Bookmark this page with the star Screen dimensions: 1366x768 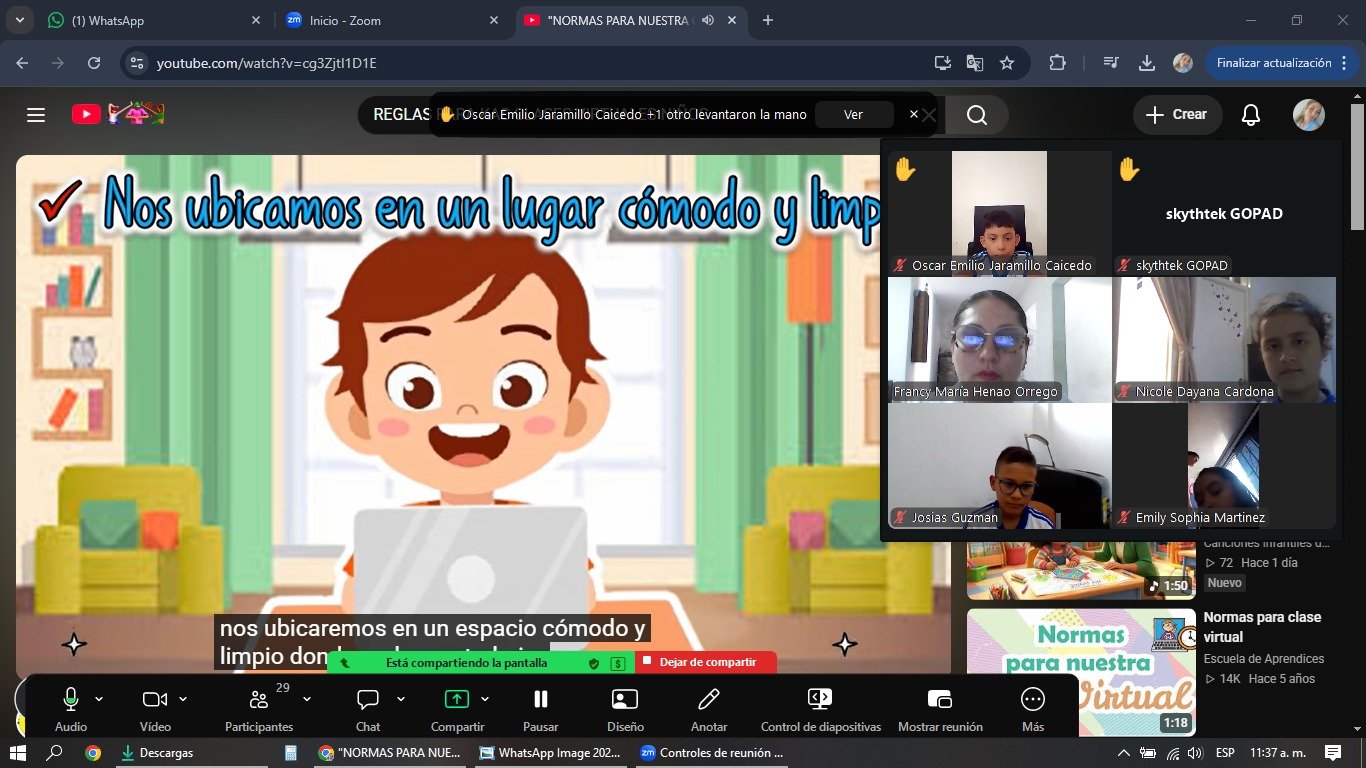click(x=1007, y=63)
